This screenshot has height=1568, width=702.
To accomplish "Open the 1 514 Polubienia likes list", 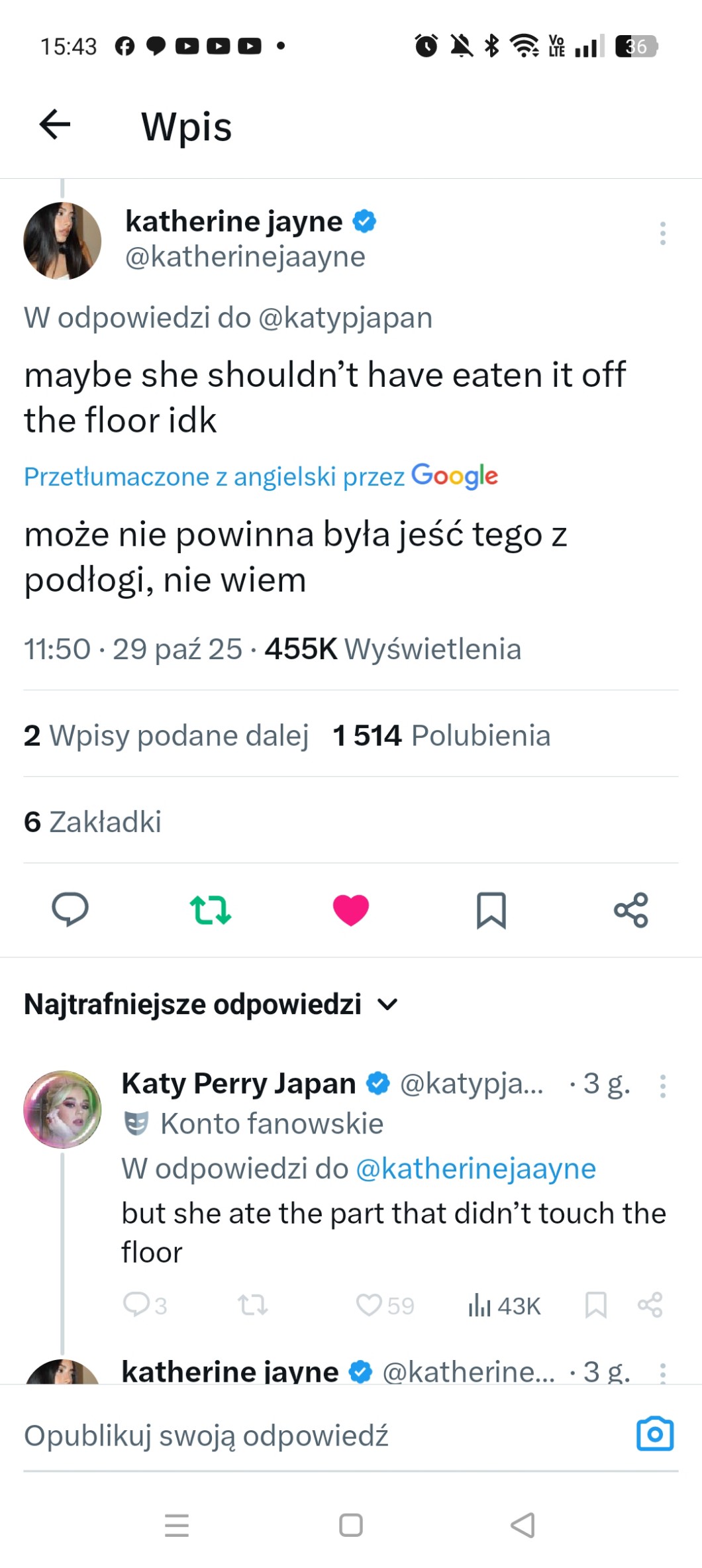I will (441, 735).
